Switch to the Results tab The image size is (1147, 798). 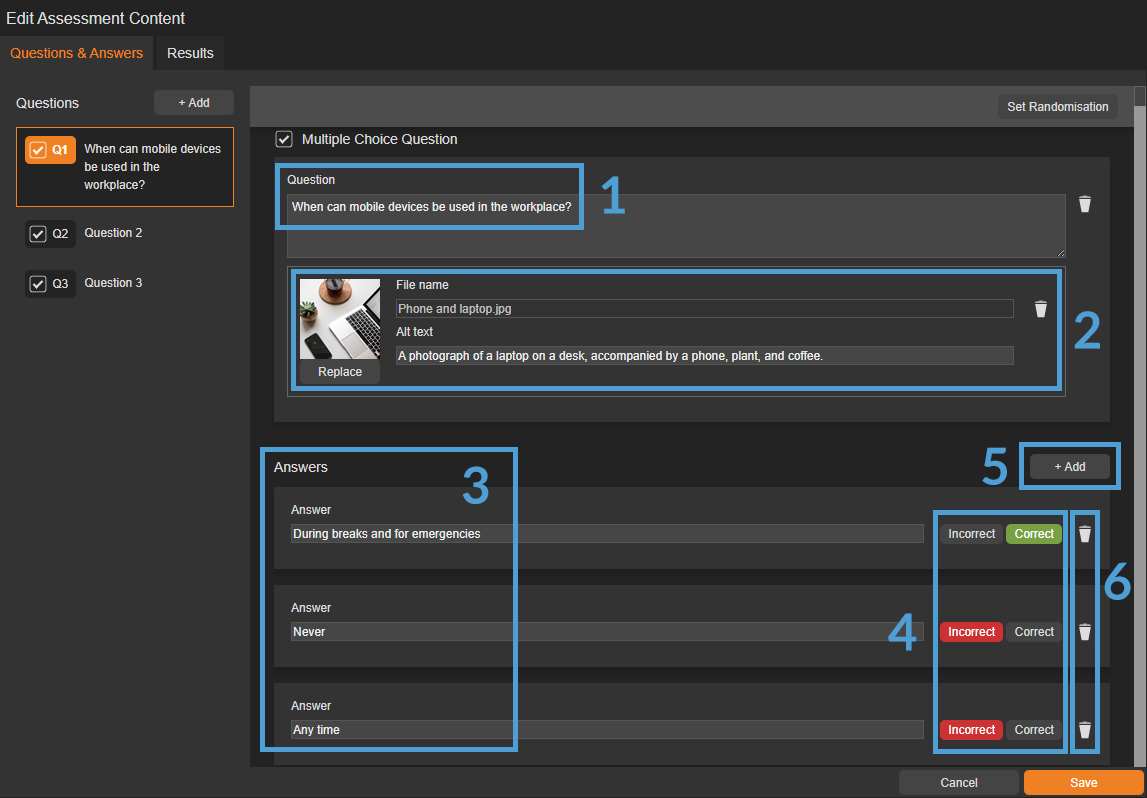click(190, 53)
